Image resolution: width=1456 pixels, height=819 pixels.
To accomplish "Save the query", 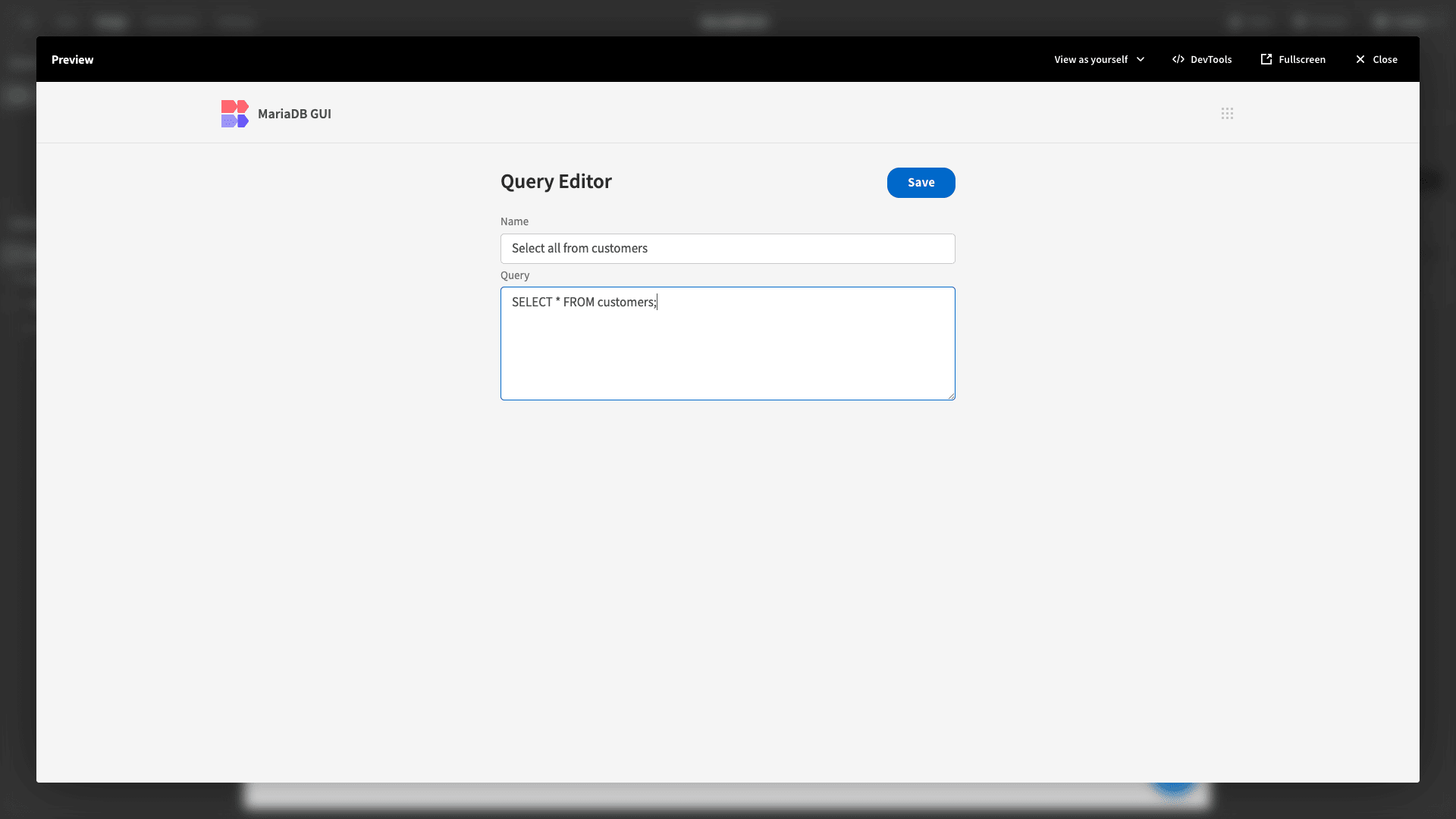I will click(x=921, y=183).
